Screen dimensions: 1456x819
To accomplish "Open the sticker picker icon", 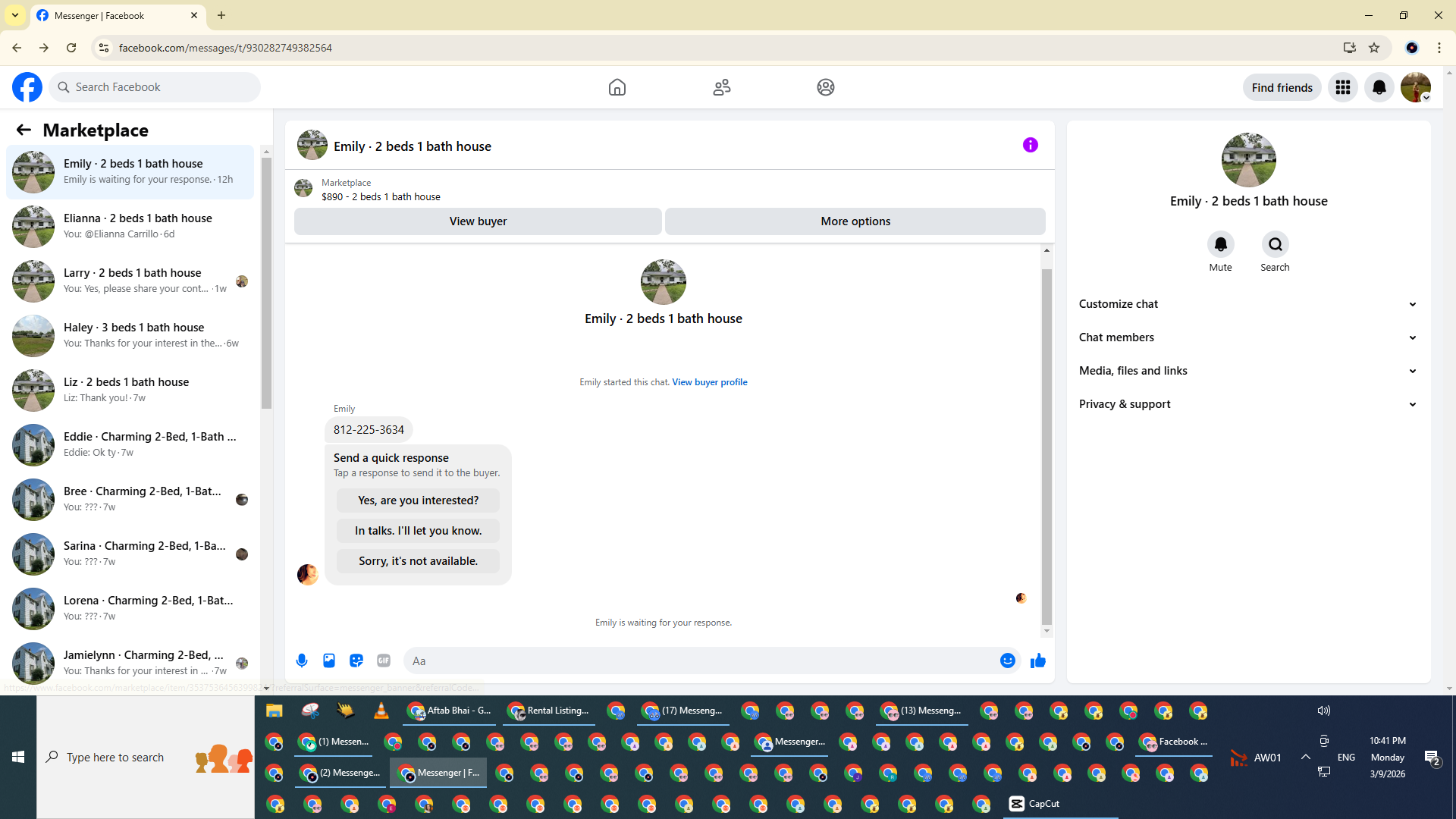I will point(356,661).
